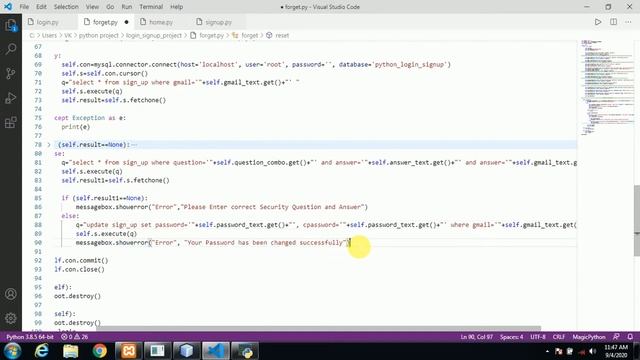Click the horizontal scrollbar of the editor

(318, 328)
